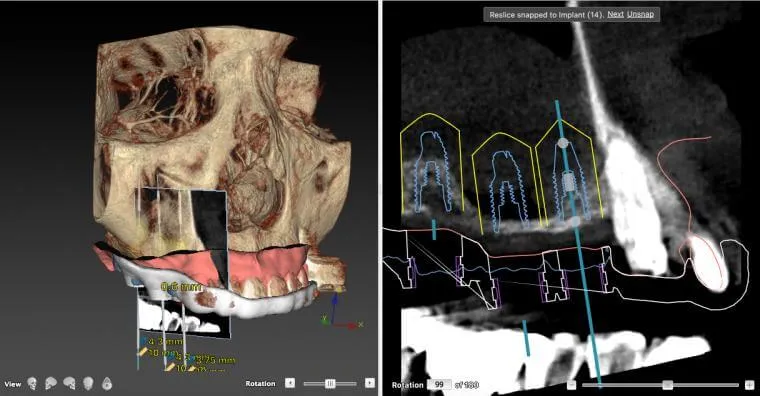The width and height of the screenshot is (760, 396).
Task: Click the 3D view rotation slider handle
Action: pos(331,383)
